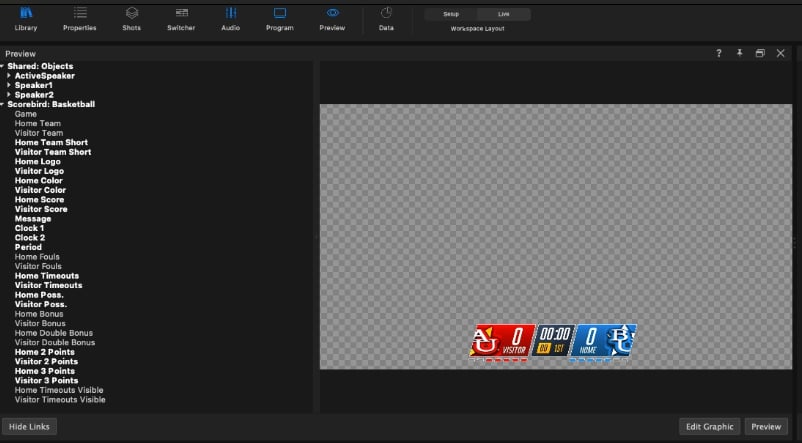Image resolution: width=802 pixels, height=443 pixels.
Task: Select the Home Team field
Action: coord(38,123)
